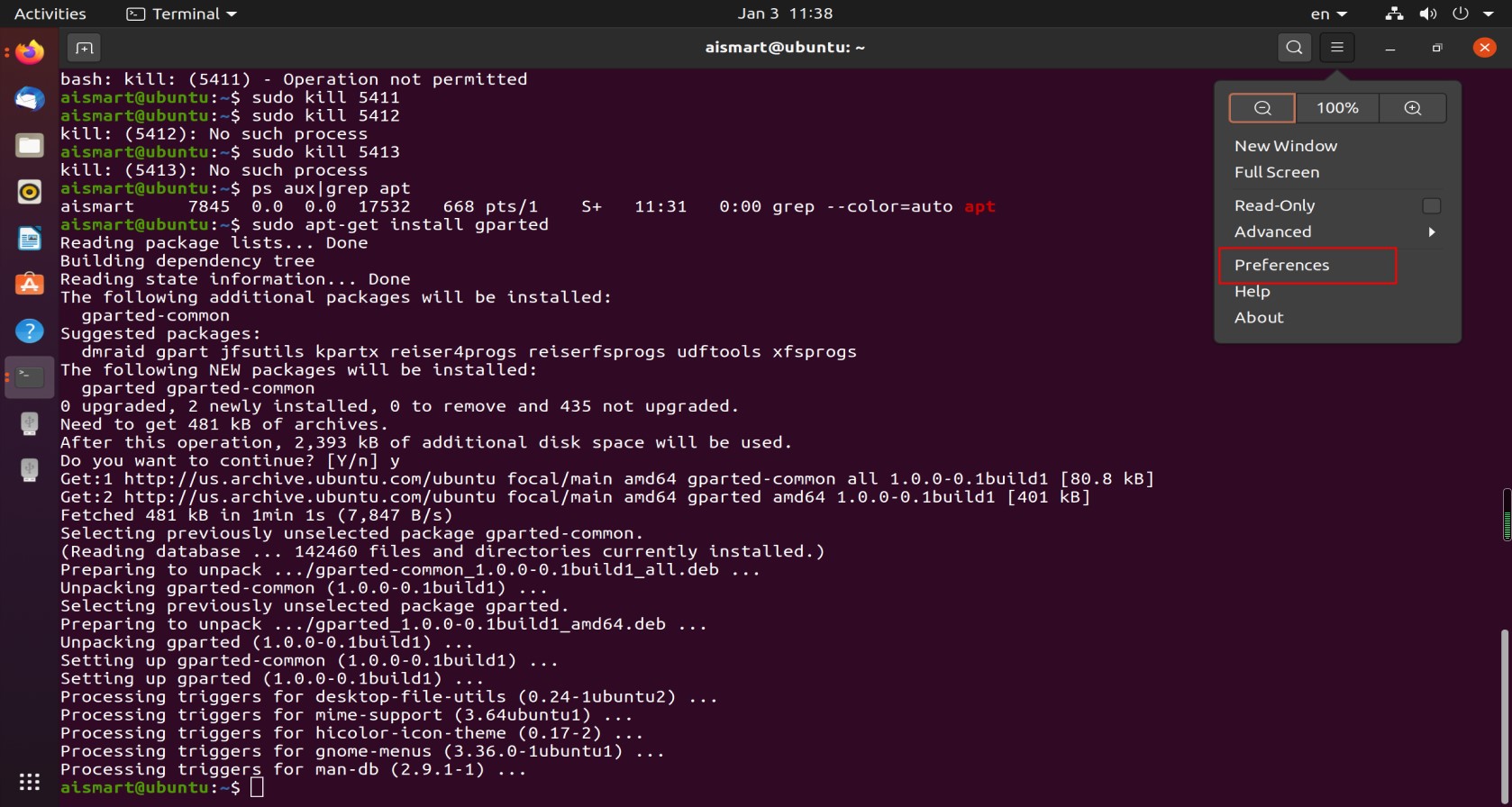This screenshot has width=1512, height=807.
Task: Enable the Read-Only checkbox
Action: (x=1431, y=205)
